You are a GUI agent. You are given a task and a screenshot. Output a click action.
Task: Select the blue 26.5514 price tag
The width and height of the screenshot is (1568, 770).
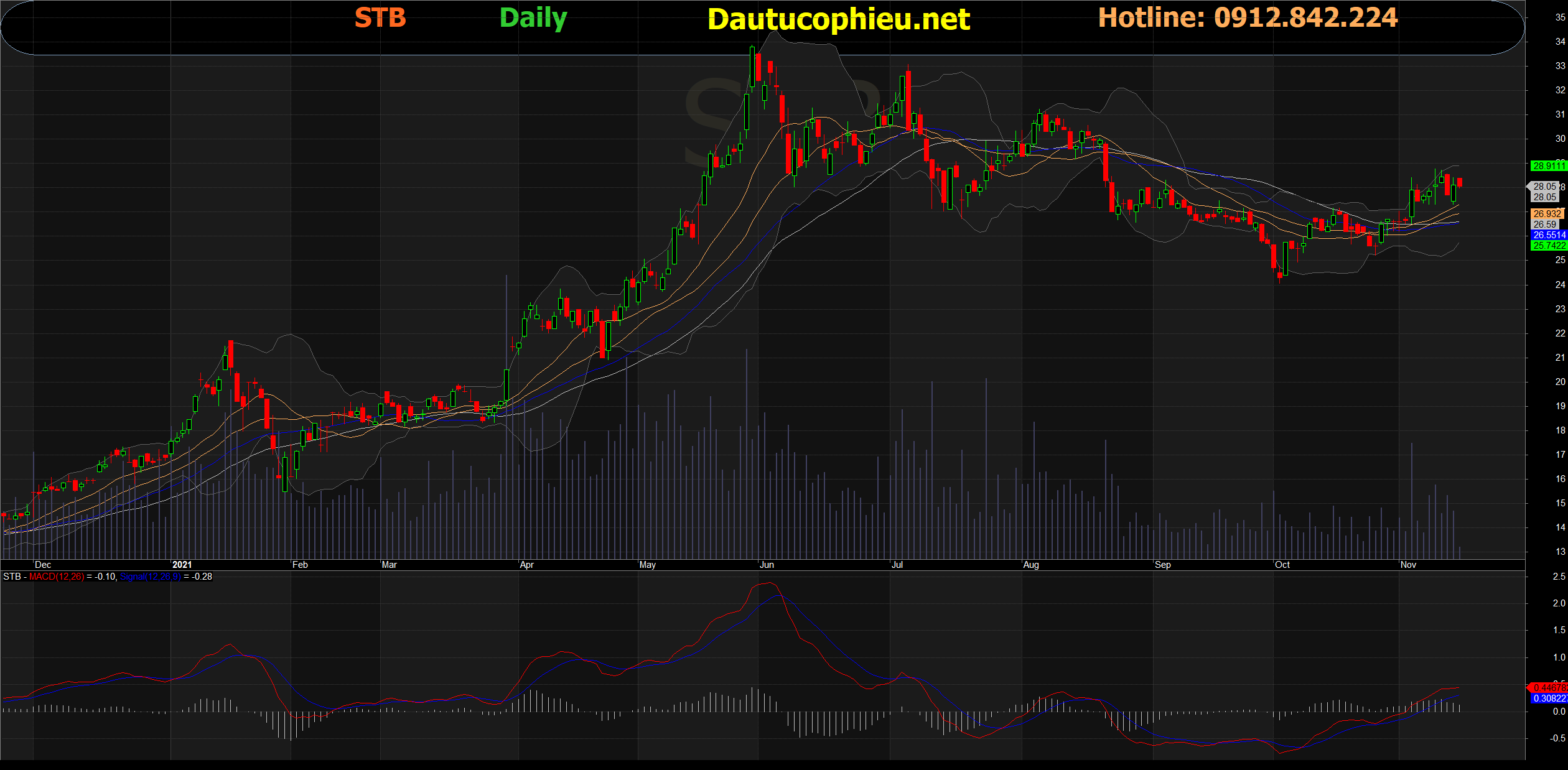coord(1549,235)
